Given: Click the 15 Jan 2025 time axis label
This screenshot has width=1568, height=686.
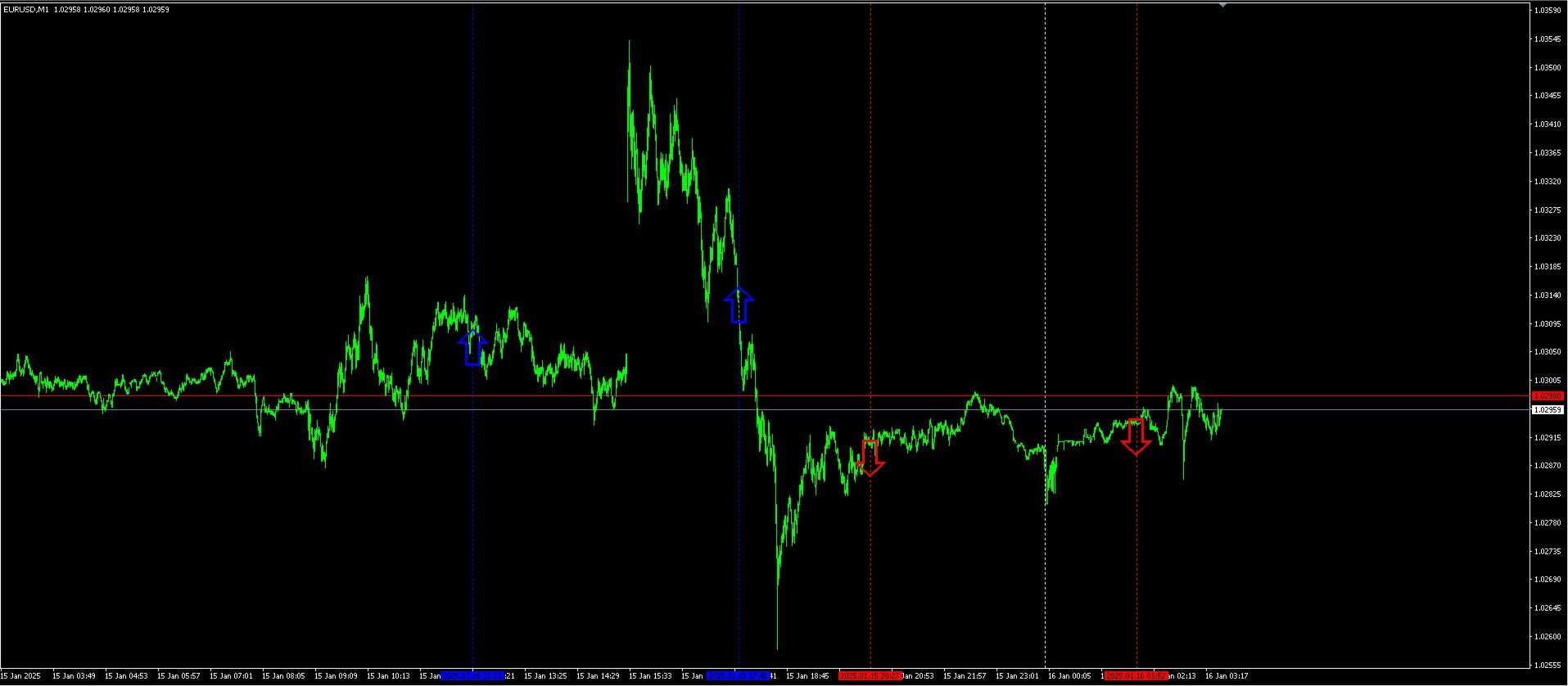Looking at the screenshot, I should (20, 676).
